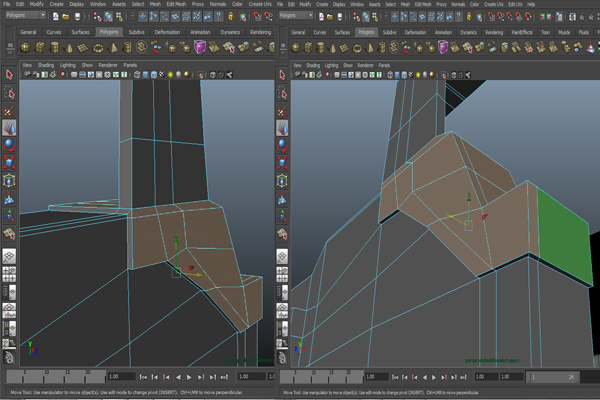Viewport: 600px width, 400px height.
Task: Click polygon cone icon in left window shelf
Action: 69,47
